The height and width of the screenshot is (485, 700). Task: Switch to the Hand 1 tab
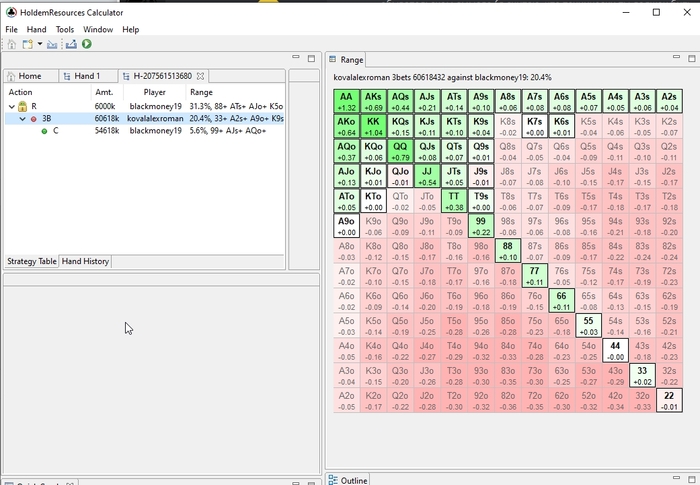[x=88, y=76]
